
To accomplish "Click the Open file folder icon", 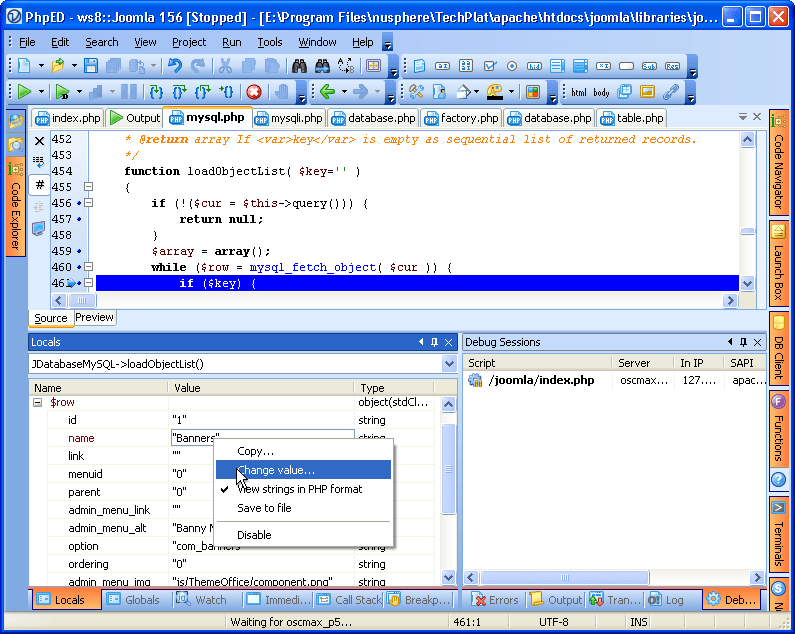I will (58, 66).
